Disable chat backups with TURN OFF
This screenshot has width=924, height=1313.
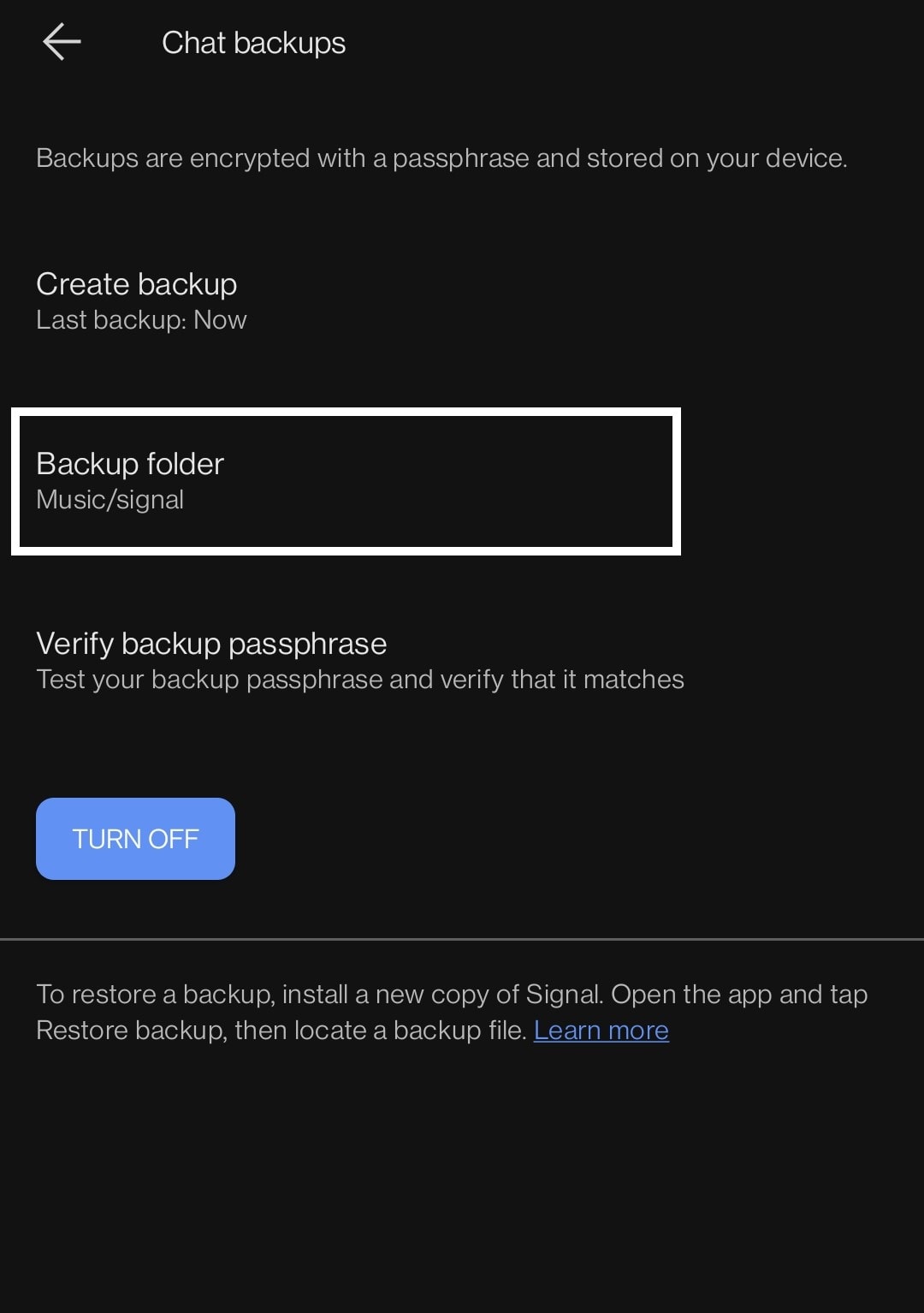click(134, 838)
